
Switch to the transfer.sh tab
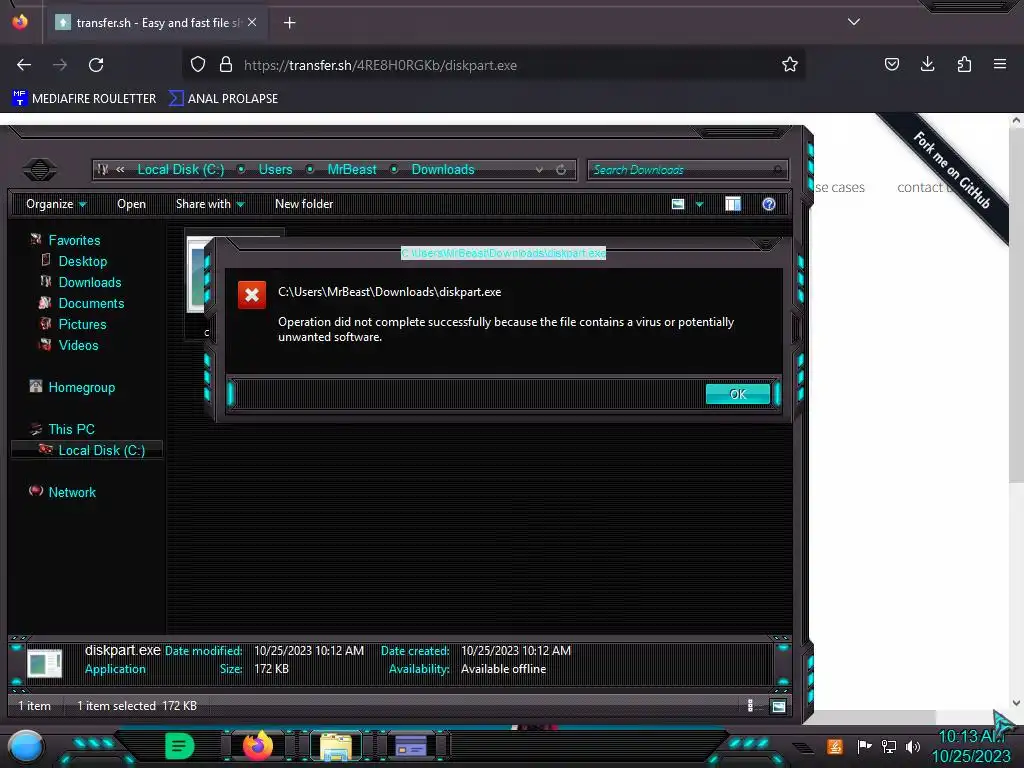point(156,22)
